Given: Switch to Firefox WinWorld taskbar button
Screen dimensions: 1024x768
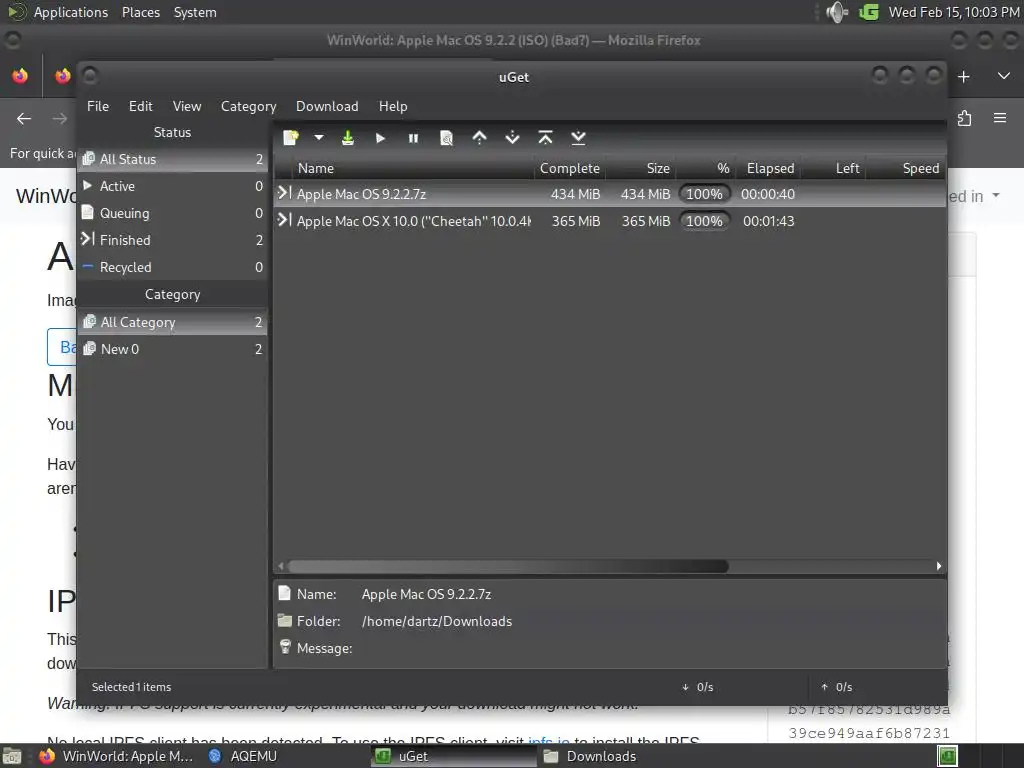Looking at the screenshot, I should click(118, 756).
